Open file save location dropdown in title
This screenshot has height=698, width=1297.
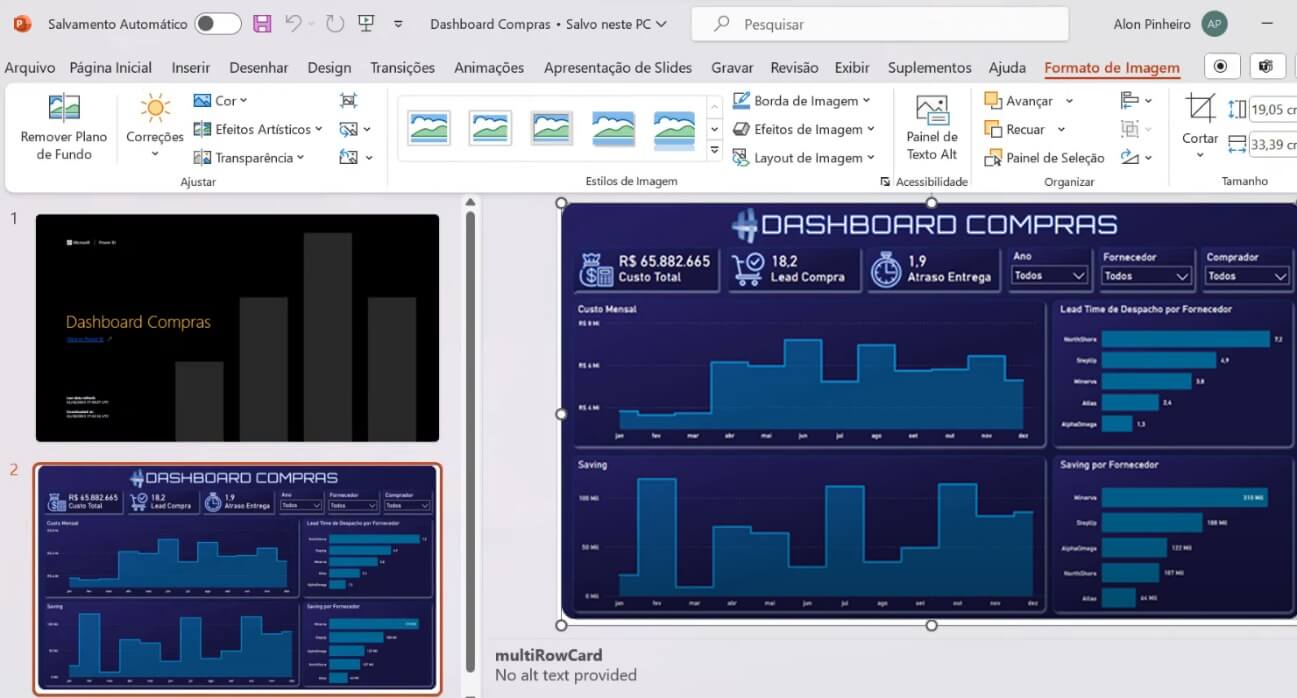click(662, 24)
